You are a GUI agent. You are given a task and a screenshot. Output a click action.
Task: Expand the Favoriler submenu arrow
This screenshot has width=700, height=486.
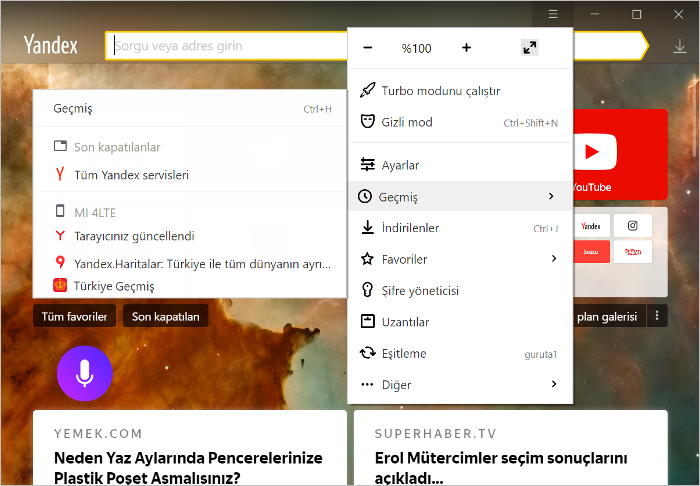pyautogui.click(x=554, y=258)
